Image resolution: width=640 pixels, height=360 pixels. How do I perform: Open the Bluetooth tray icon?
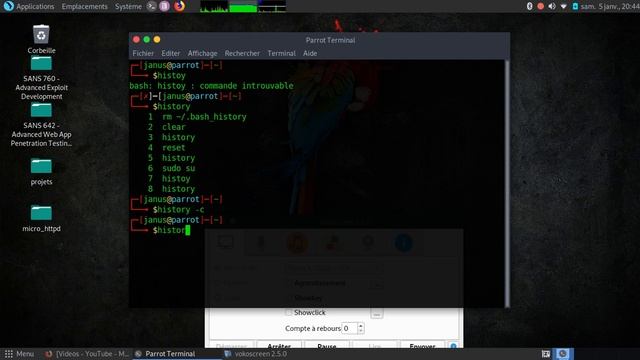[529, 6]
